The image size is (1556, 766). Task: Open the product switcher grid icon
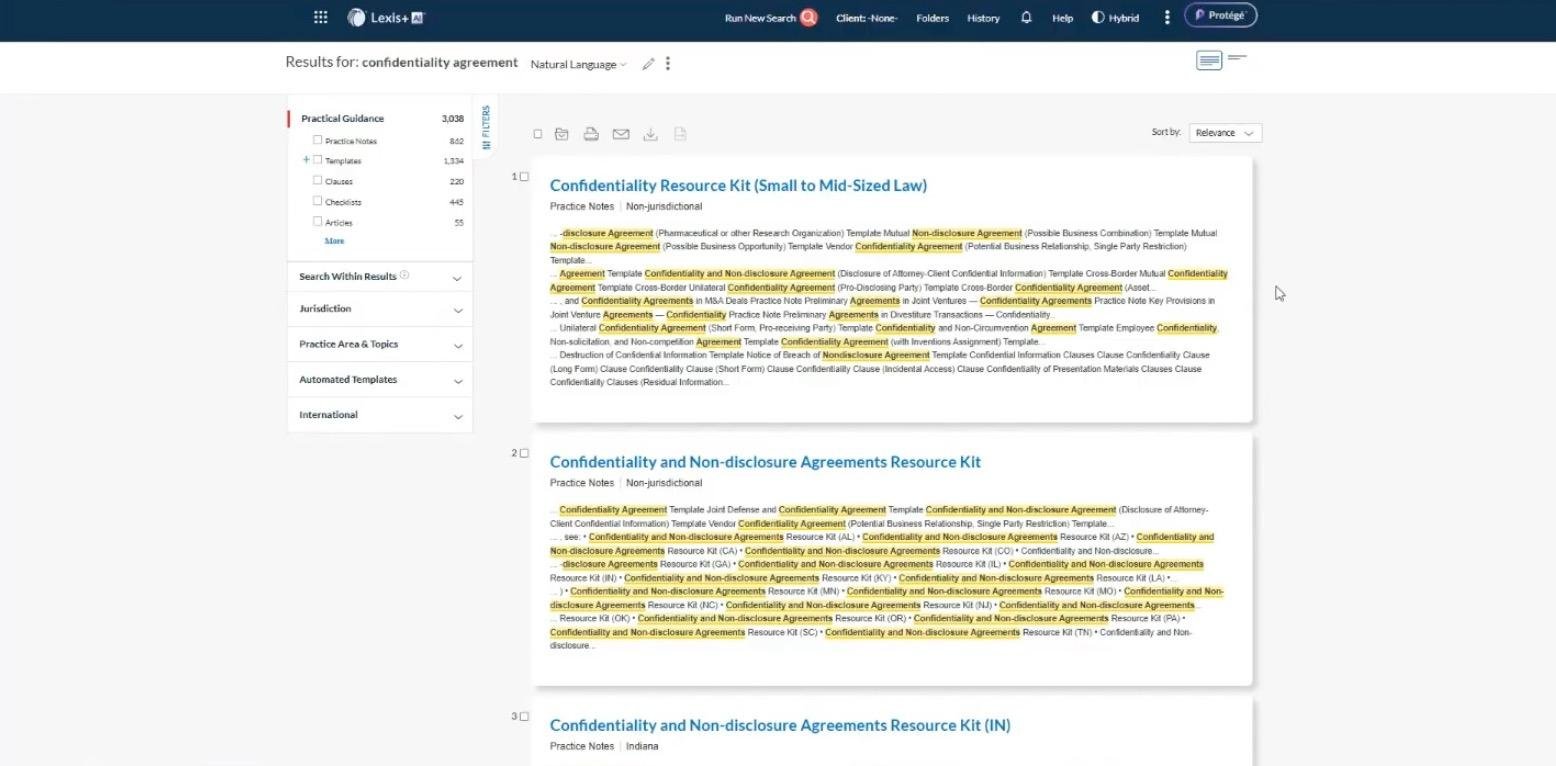pyautogui.click(x=320, y=17)
